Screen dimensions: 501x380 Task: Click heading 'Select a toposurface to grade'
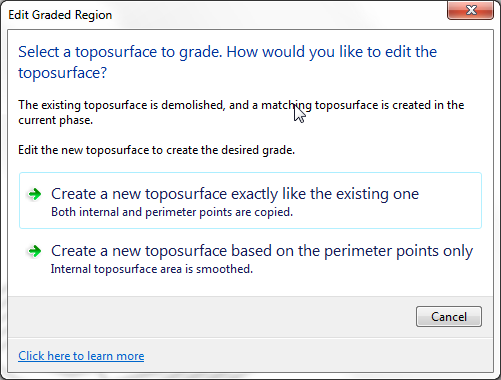coord(227,62)
